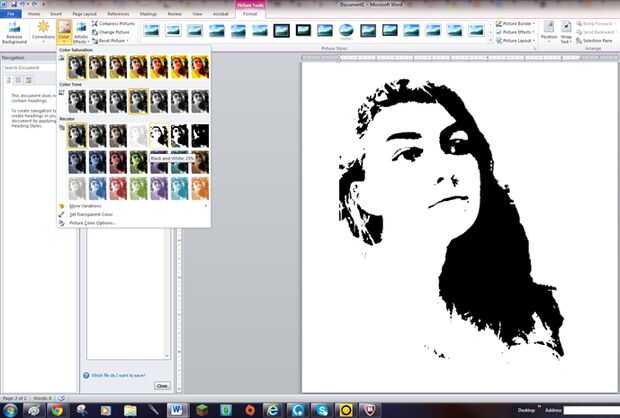Open the Reset Picture dropdown
The image size is (620, 418).
(110, 41)
